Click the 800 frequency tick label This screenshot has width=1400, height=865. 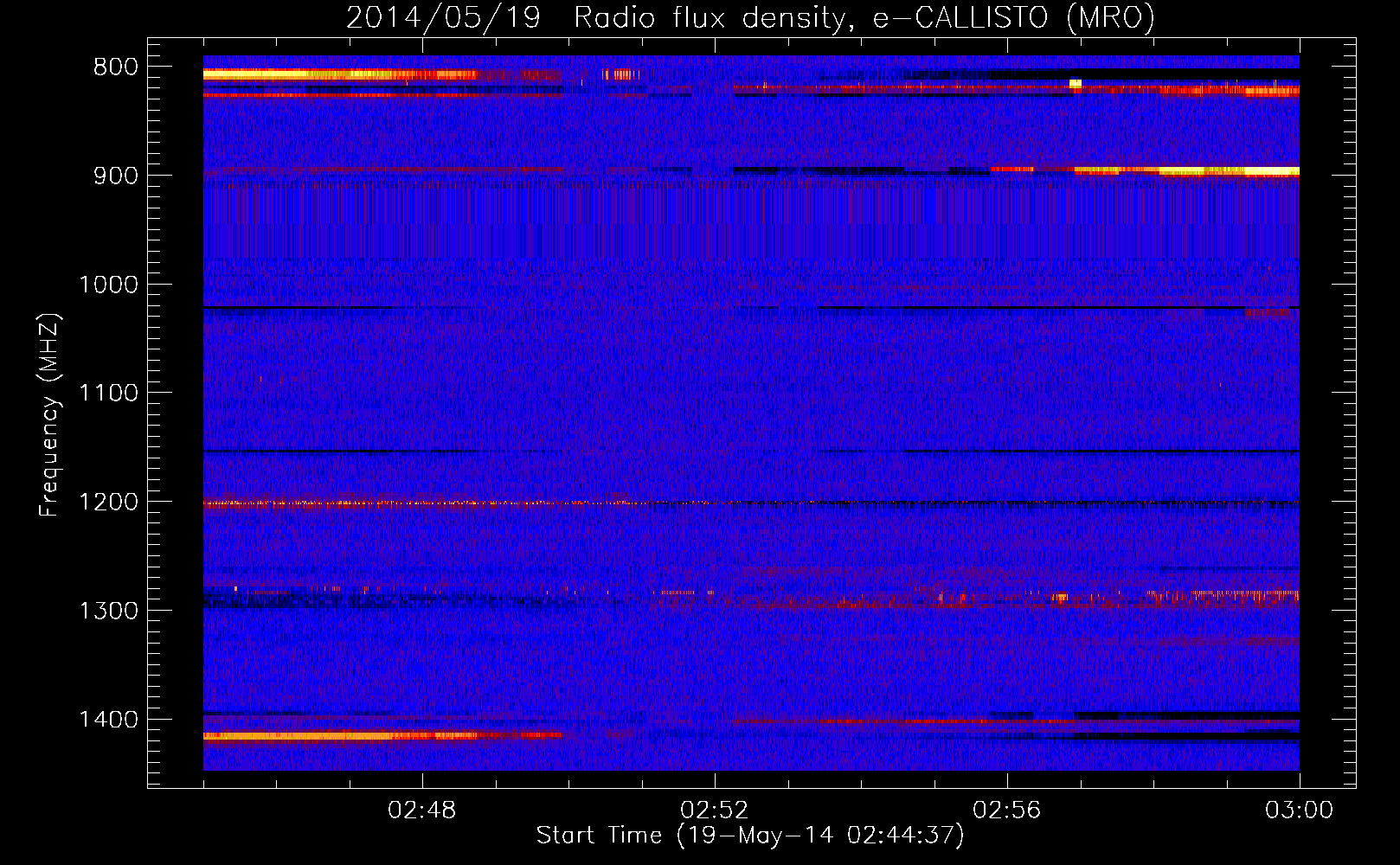point(116,67)
